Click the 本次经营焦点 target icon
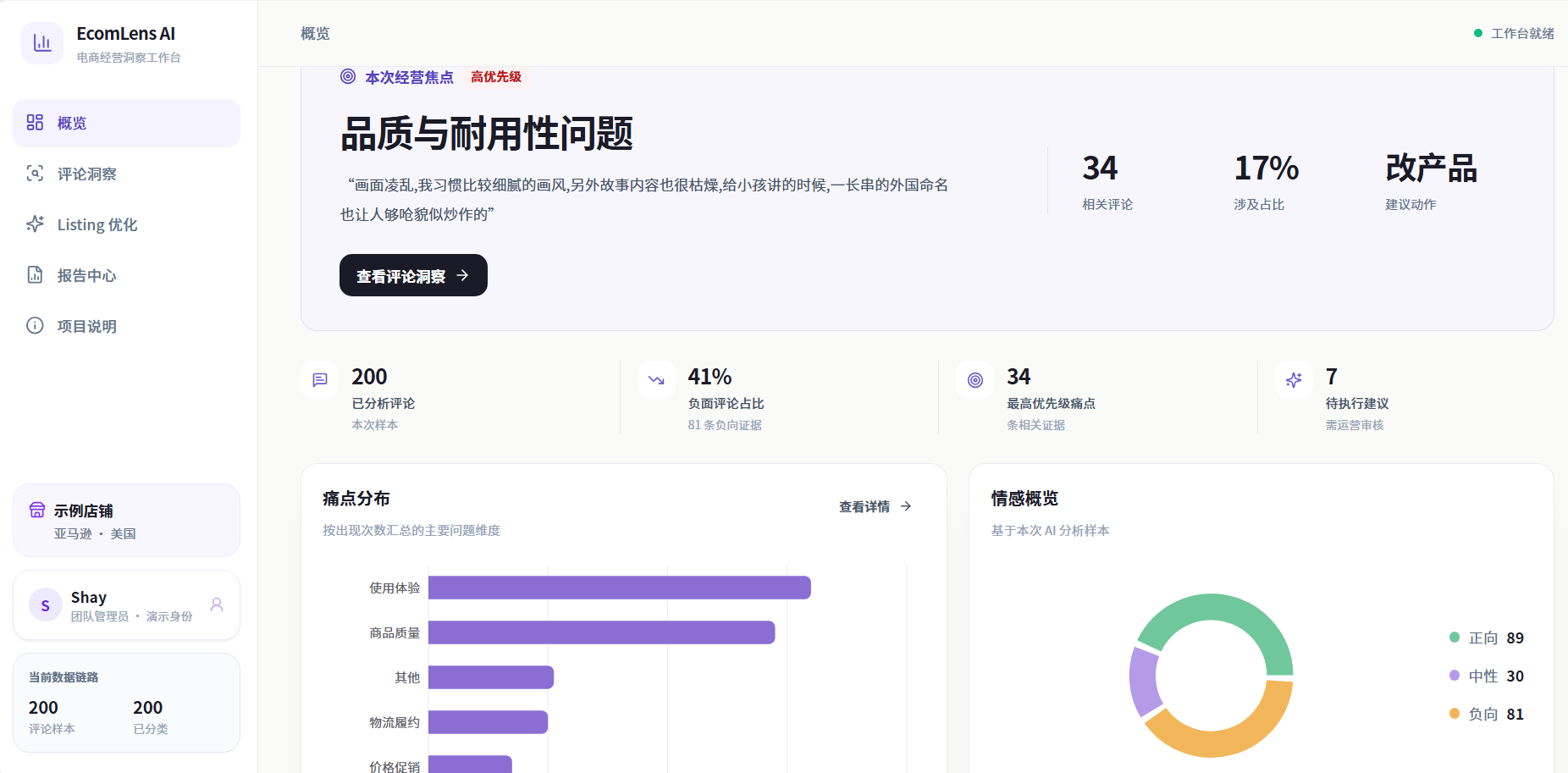The height and width of the screenshot is (773, 1568). pyautogui.click(x=348, y=76)
